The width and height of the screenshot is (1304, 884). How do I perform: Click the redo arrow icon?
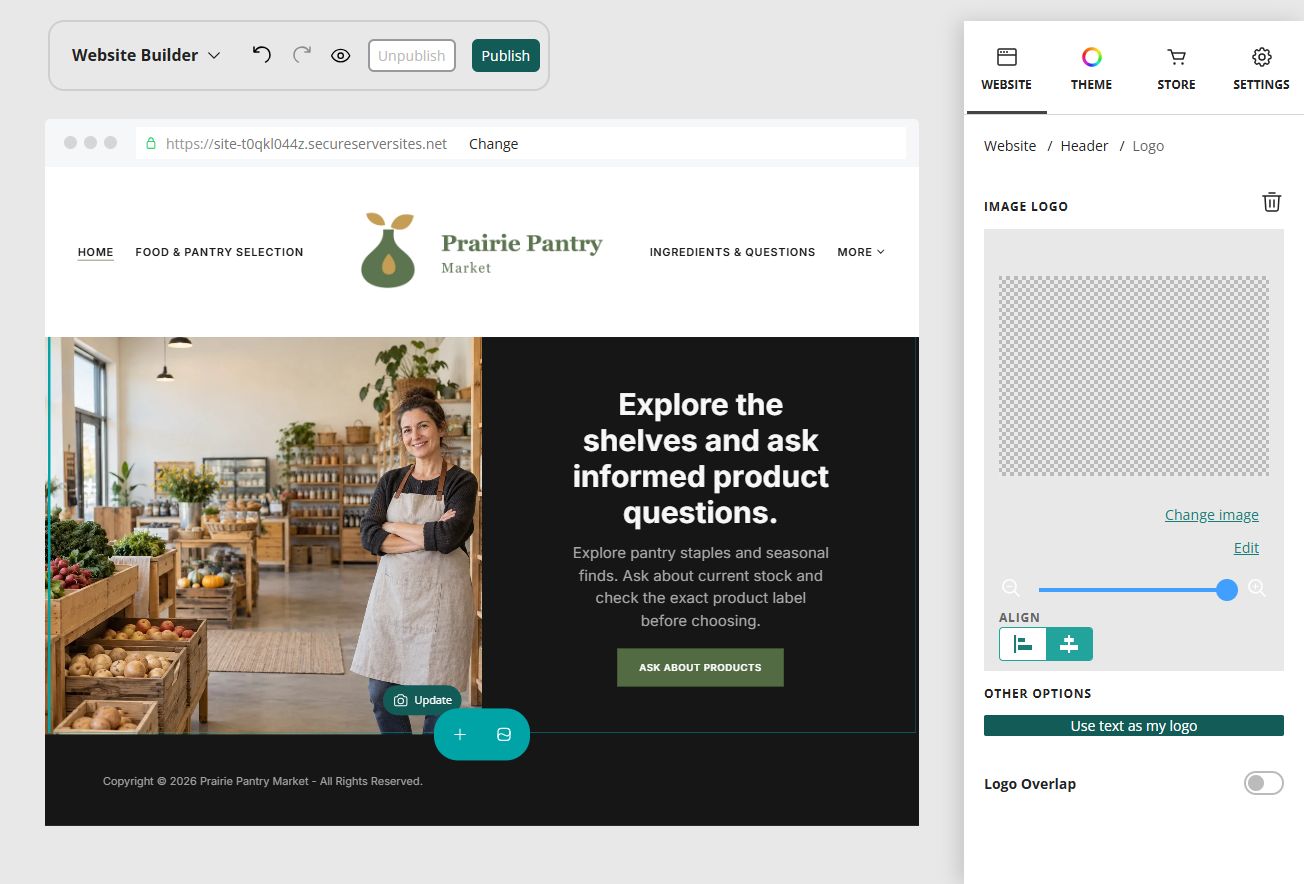[302, 55]
